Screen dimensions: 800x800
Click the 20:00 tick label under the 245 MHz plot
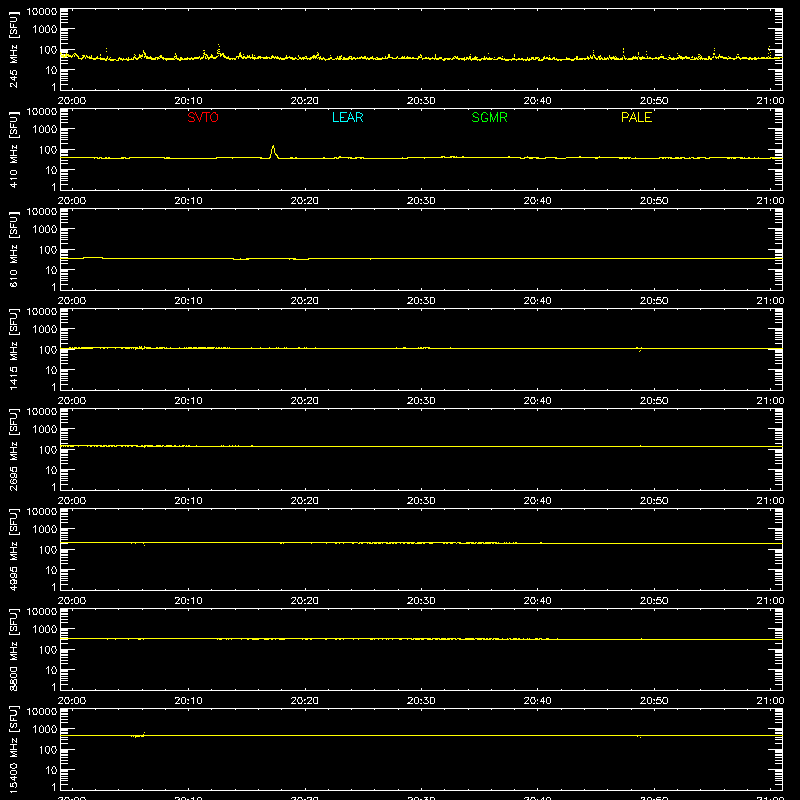point(72,101)
